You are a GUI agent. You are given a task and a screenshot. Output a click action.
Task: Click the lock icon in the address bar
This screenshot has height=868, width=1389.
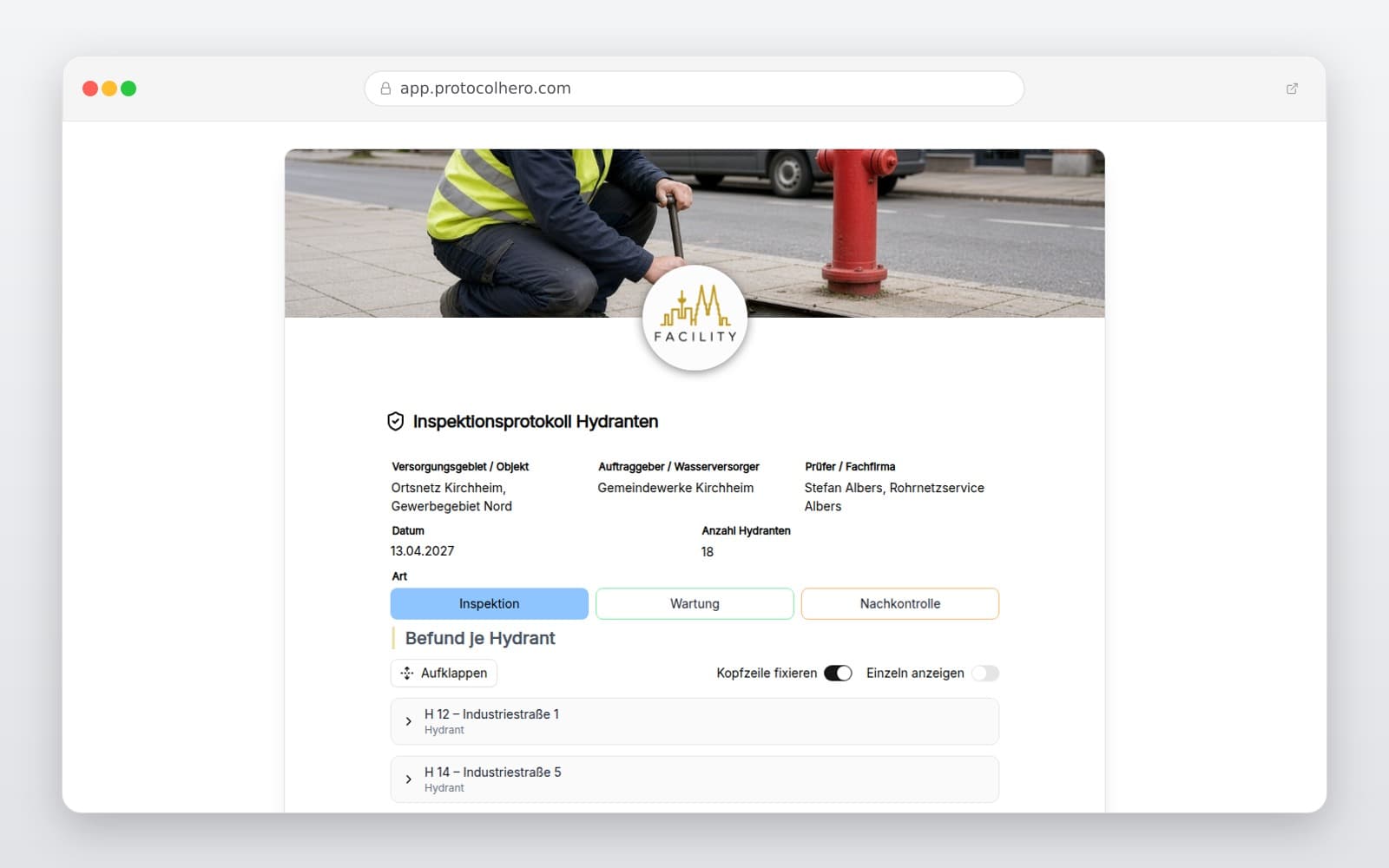click(385, 89)
